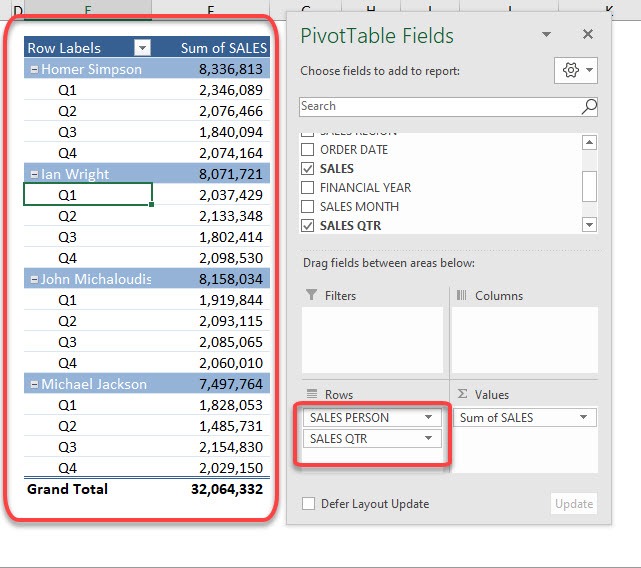Open the Row Labels filter dropdown
Viewport: 641px width, 568px height.
tap(142, 48)
